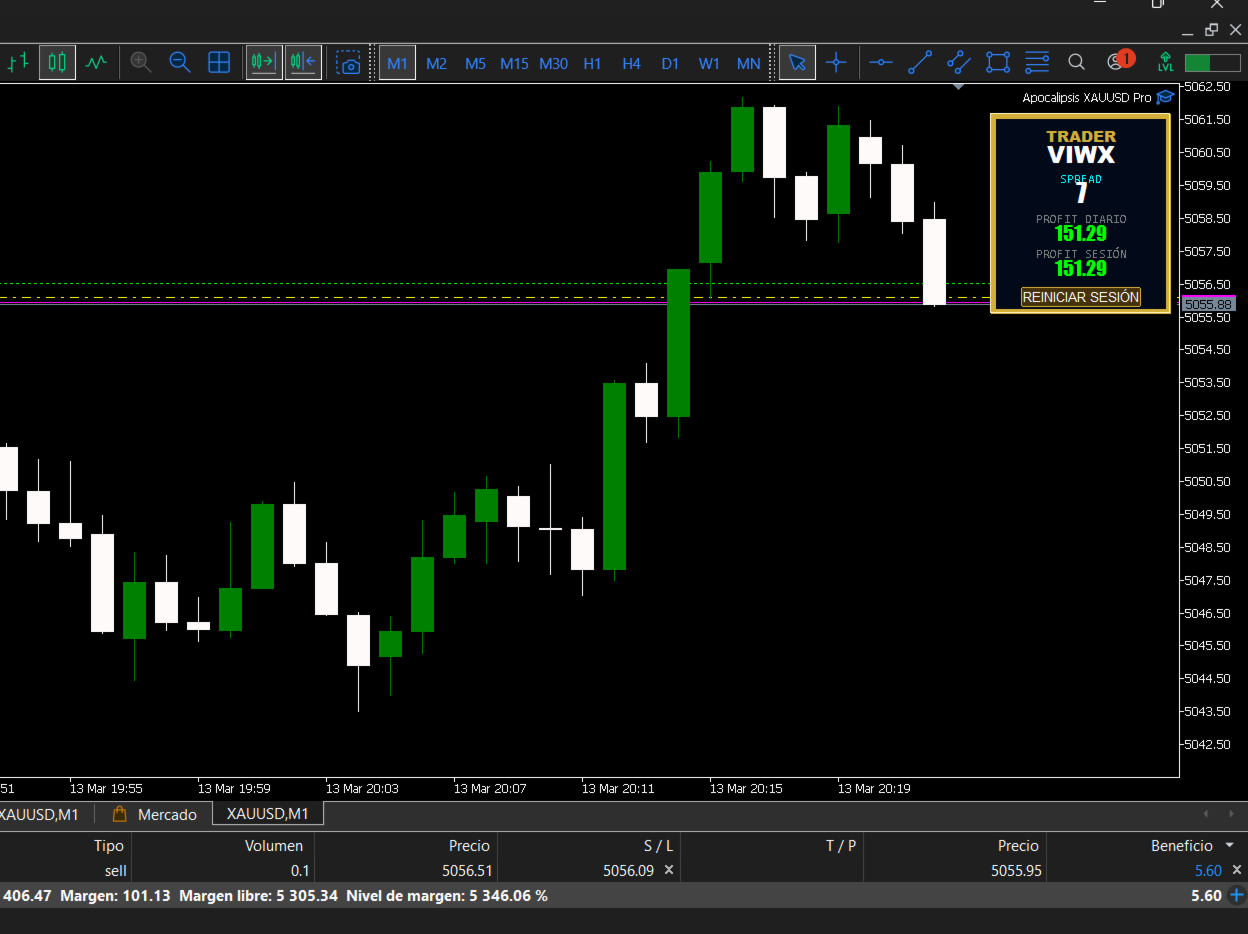The height and width of the screenshot is (934, 1248).
Task: Open the chart shift triangle marker
Action: (x=959, y=87)
